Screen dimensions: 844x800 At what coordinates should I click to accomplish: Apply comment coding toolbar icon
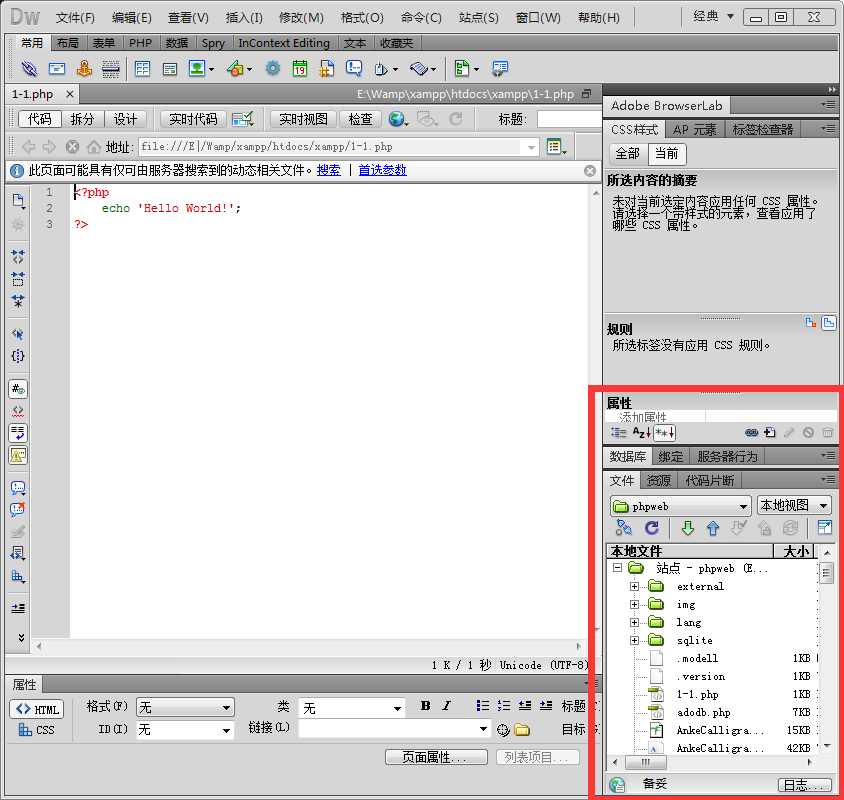18,488
